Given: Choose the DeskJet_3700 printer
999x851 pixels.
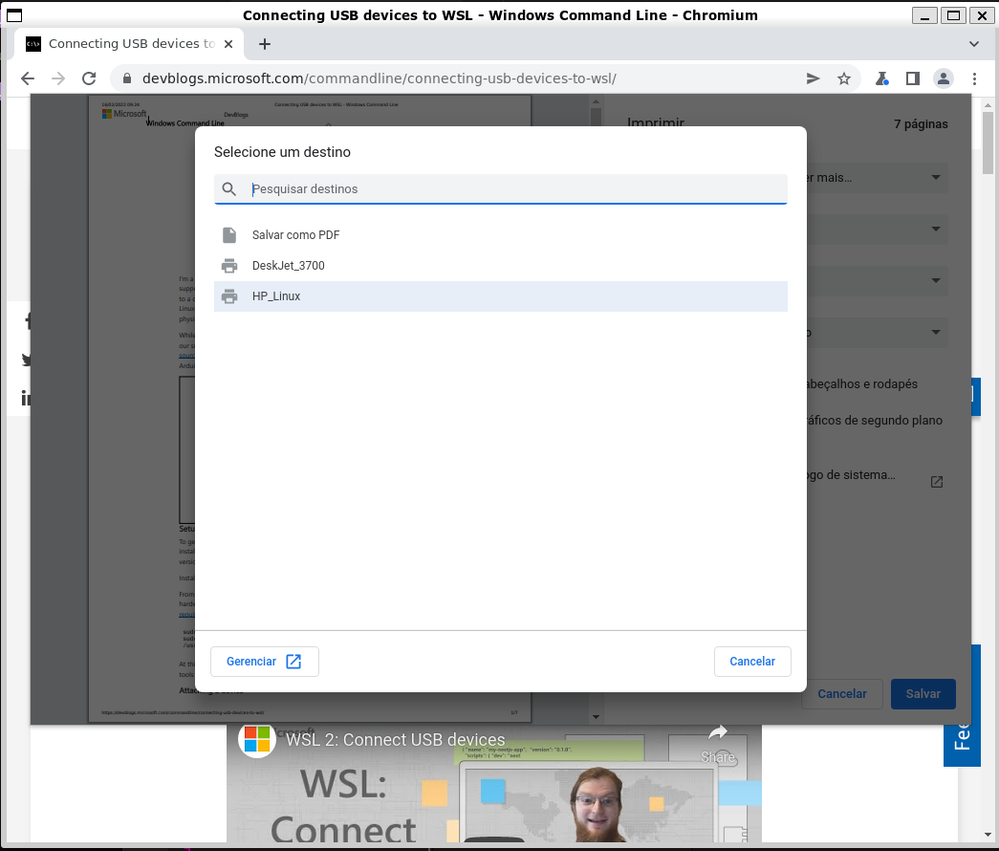Looking at the screenshot, I should pyautogui.click(x=501, y=266).
